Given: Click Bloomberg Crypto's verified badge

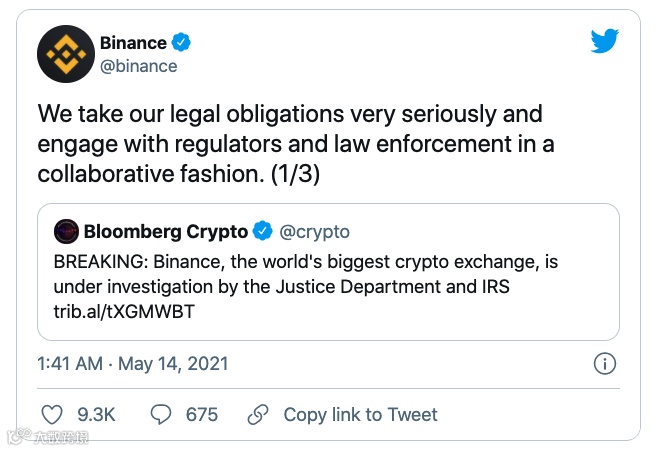Looking at the screenshot, I should click(x=262, y=231).
